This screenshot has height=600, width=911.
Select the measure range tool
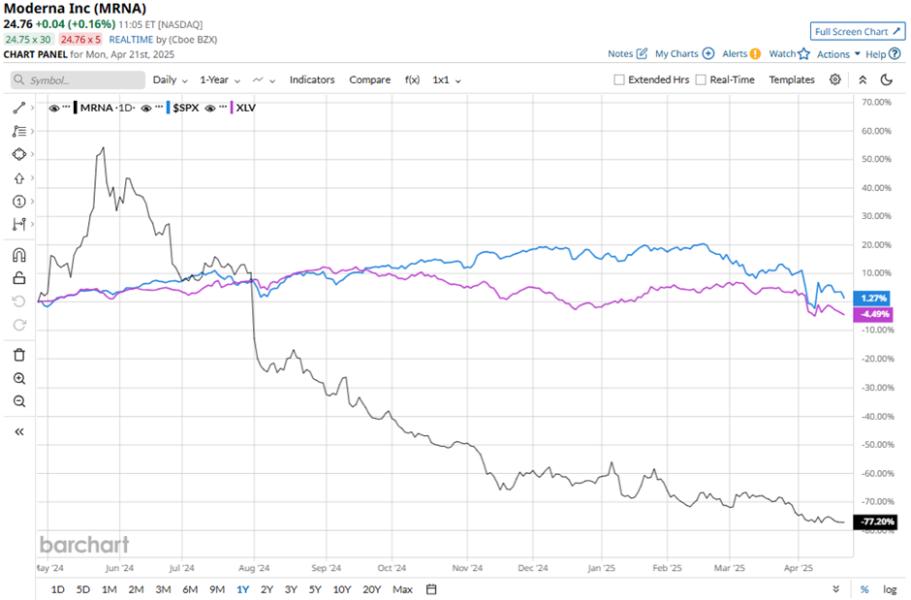tap(19, 224)
